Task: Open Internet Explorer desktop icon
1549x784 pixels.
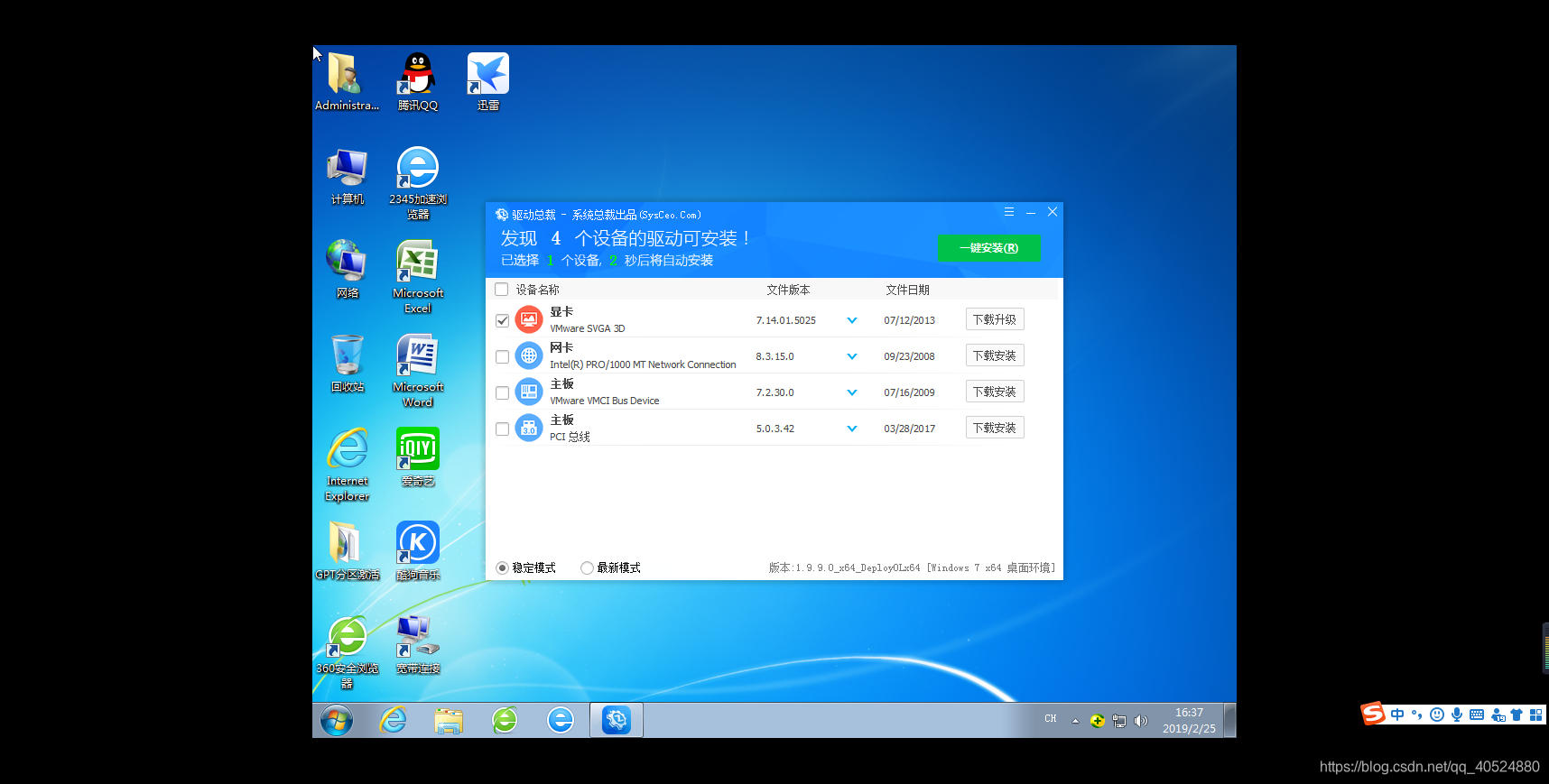Action: pyautogui.click(x=347, y=464)
